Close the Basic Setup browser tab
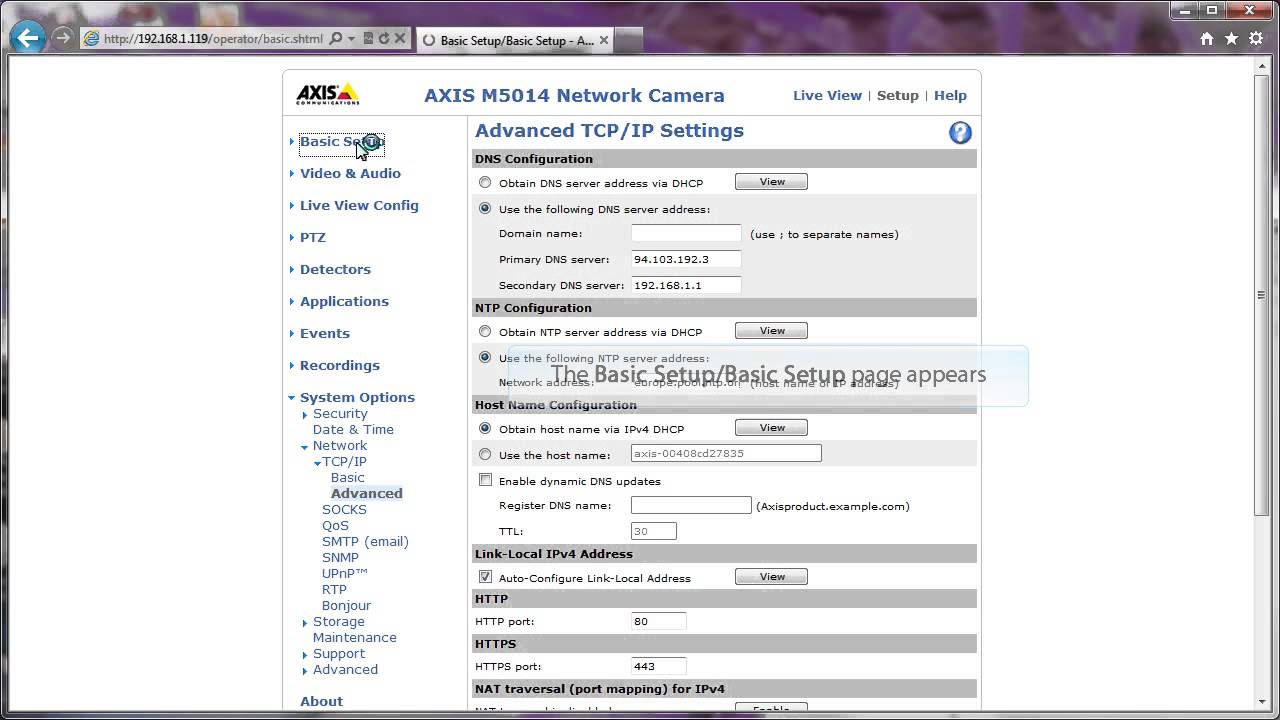The width and height of the screenshot is (1280, 720). pos(604,40)
